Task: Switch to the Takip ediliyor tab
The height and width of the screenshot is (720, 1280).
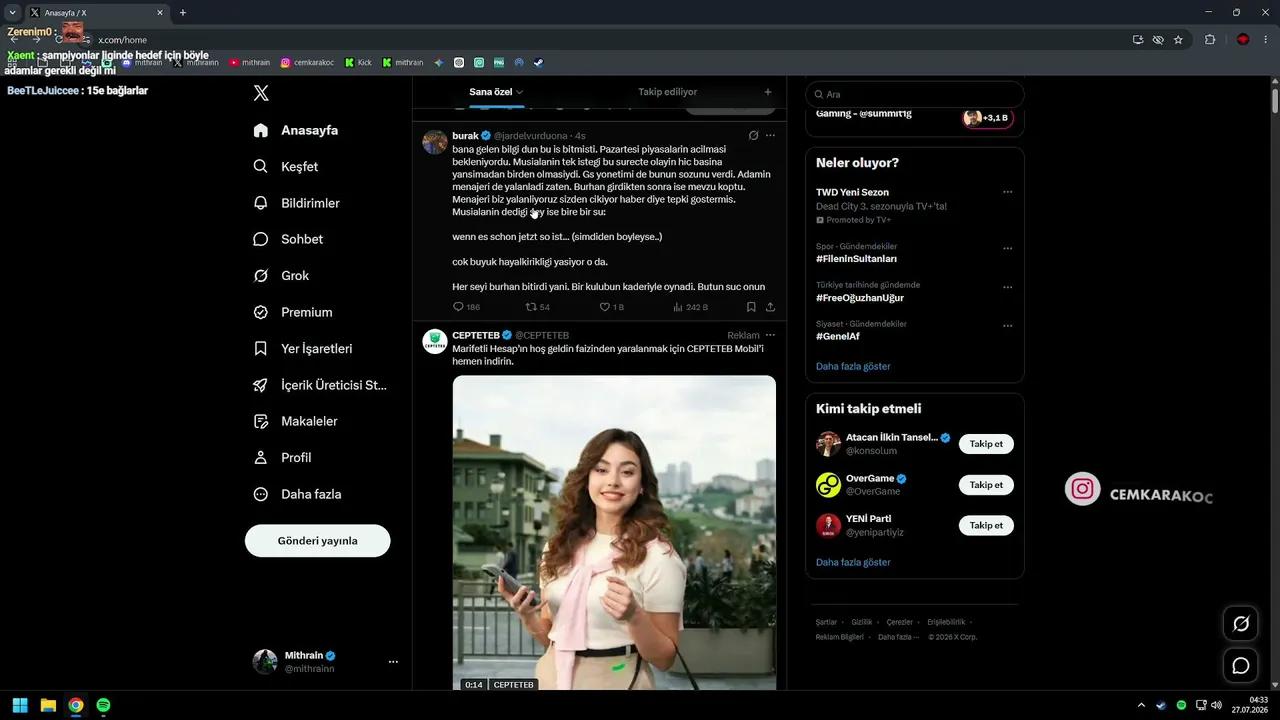Action: 667,92
